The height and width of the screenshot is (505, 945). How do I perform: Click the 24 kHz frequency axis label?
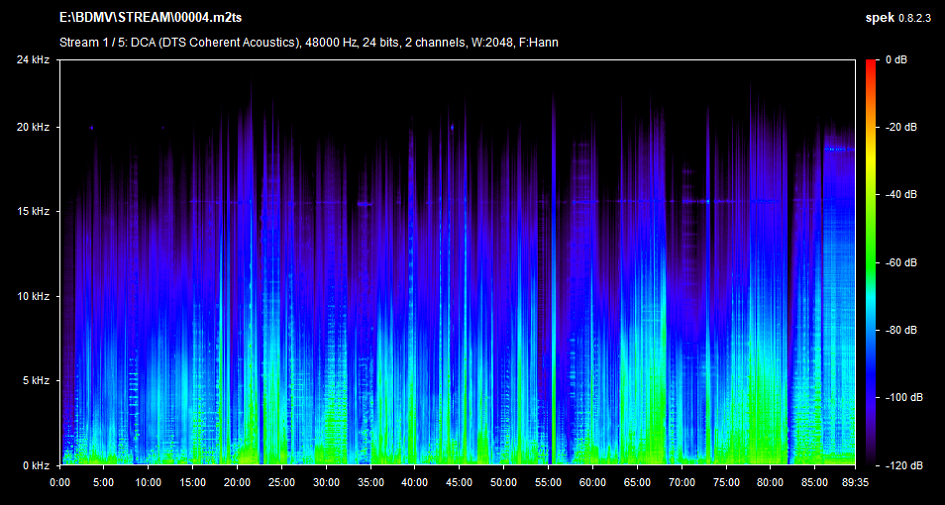click(x=33, y=60)
